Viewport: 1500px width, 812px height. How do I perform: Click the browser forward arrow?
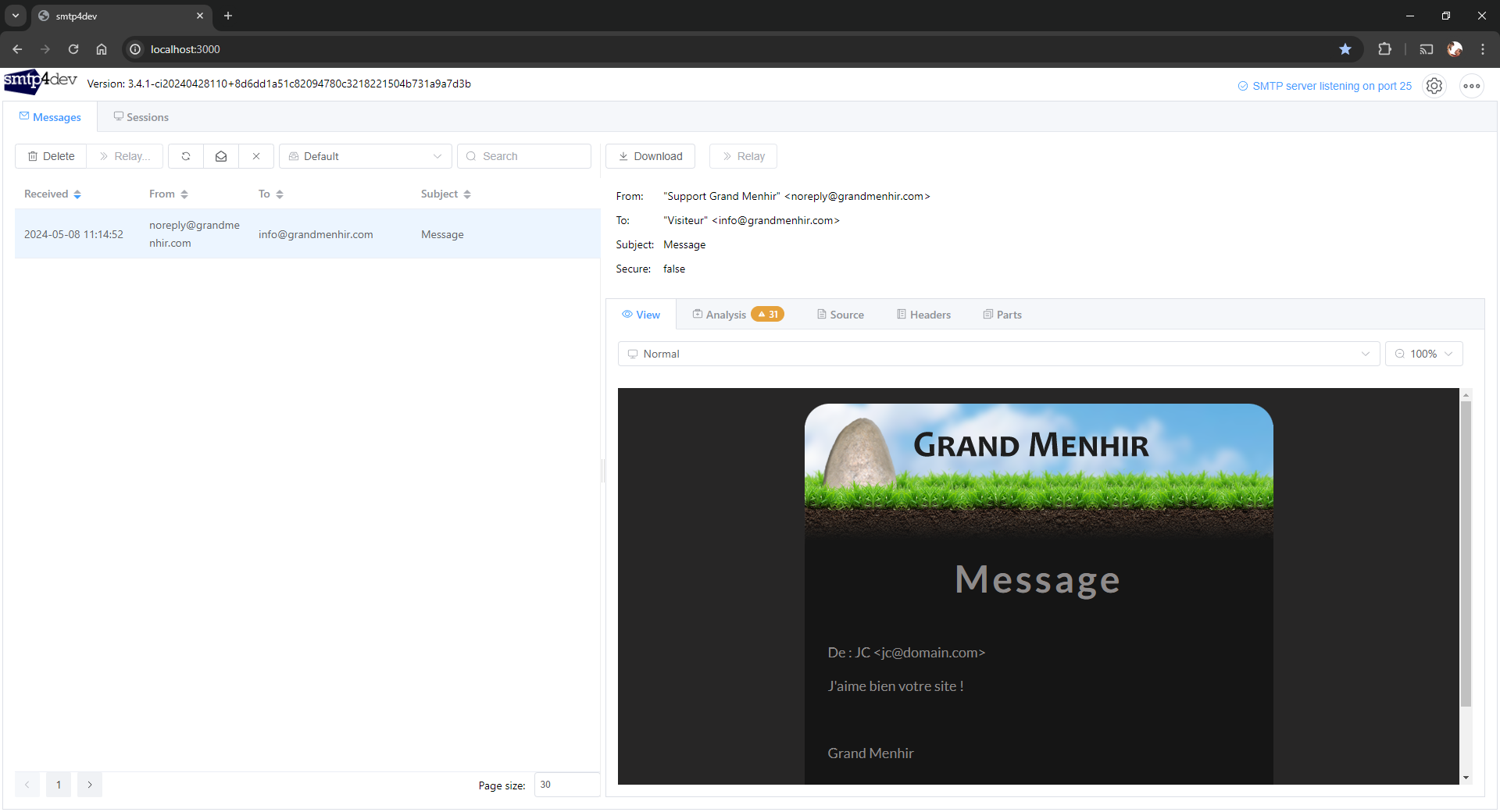pos(45,49)
